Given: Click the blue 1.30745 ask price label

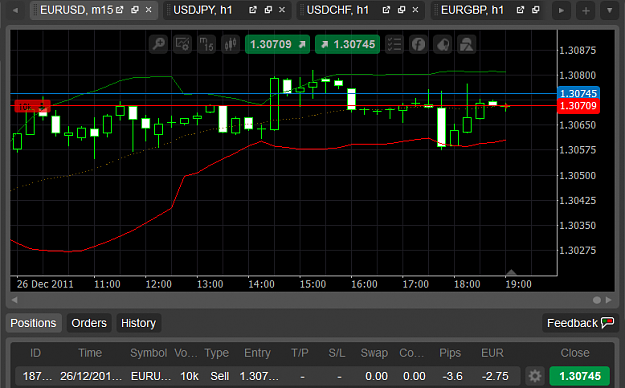Looking at the screenshot, I should pos(578,93).
